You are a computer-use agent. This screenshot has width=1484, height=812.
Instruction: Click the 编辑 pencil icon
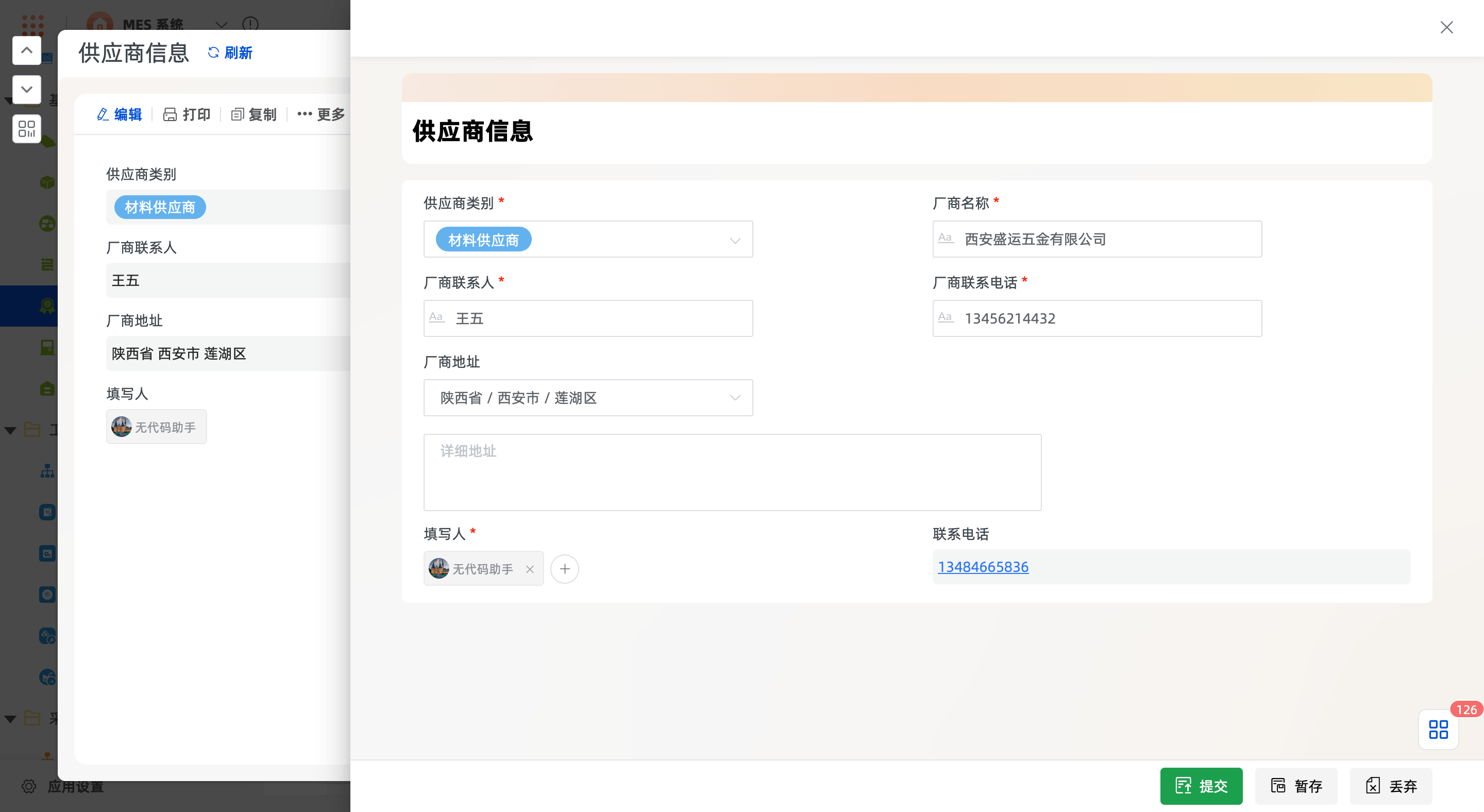(103, 114)
